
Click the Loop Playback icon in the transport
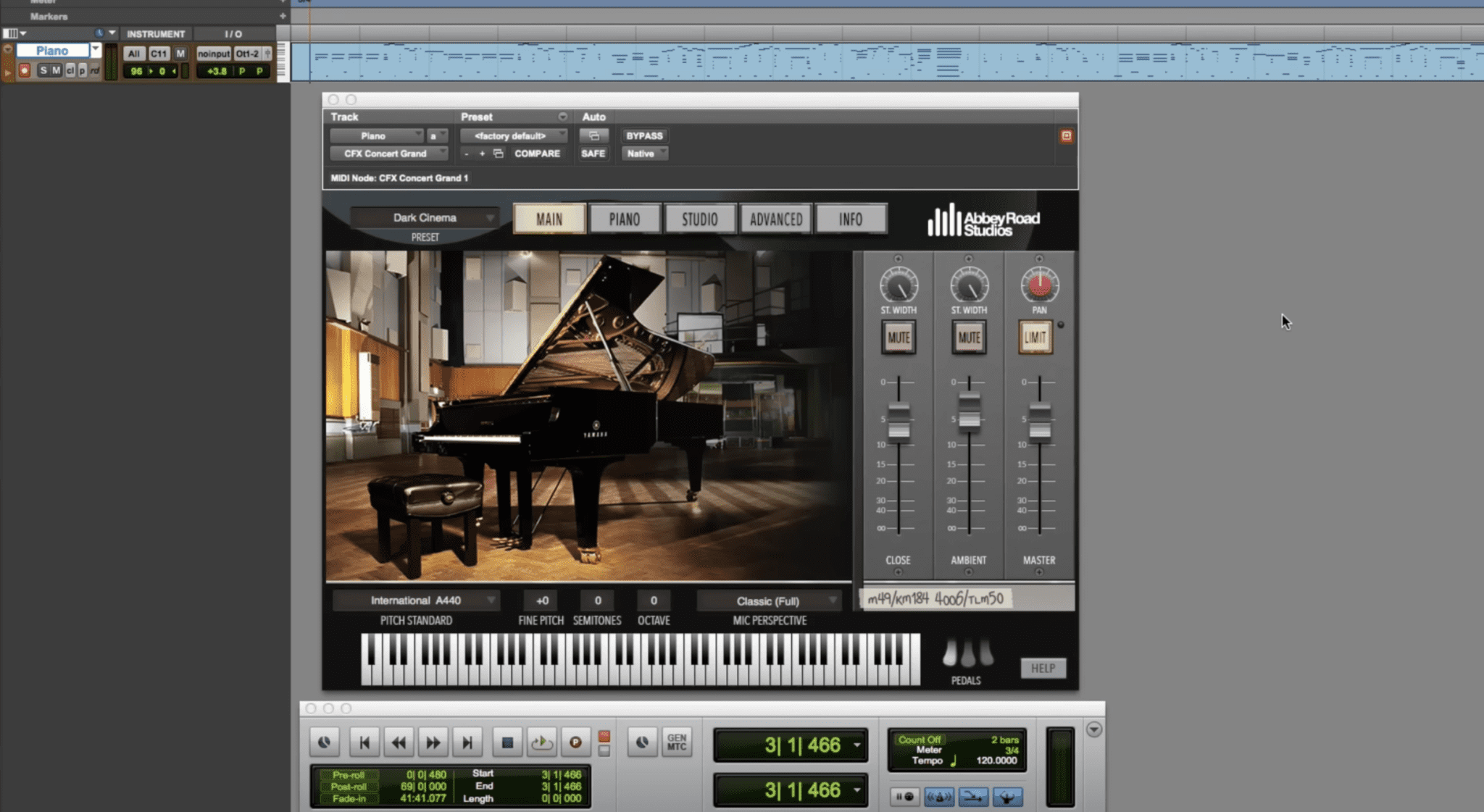541,742
